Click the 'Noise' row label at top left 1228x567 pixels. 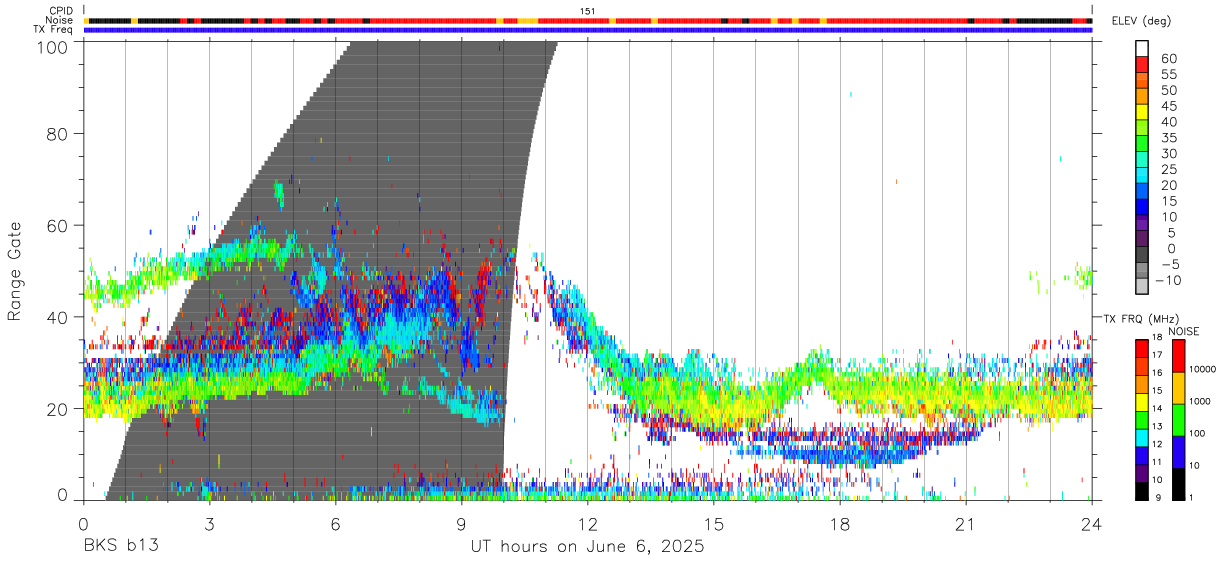(x=60, y=20)
